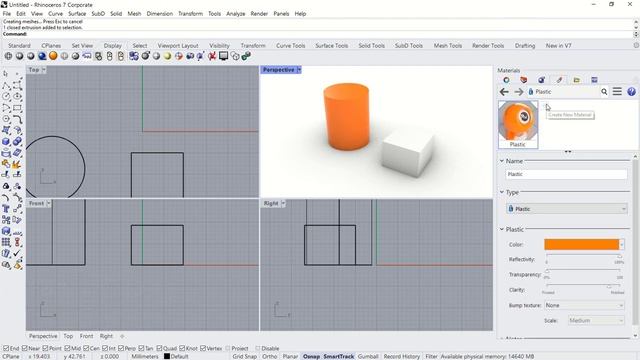Image resolution: width=640 pixels, height=360 pixels.
Task: Open the Panels menu
Action: 281,13
